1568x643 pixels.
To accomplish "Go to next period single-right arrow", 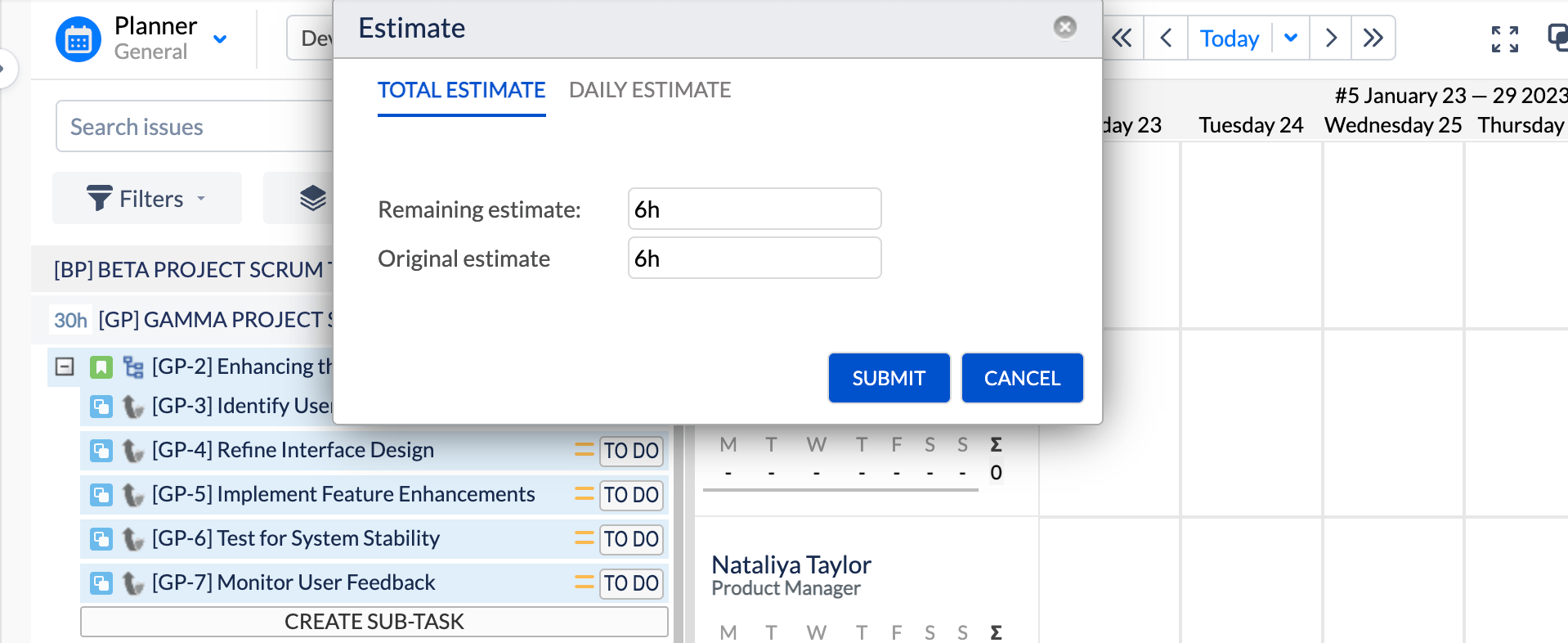I will pos(1331,38).
